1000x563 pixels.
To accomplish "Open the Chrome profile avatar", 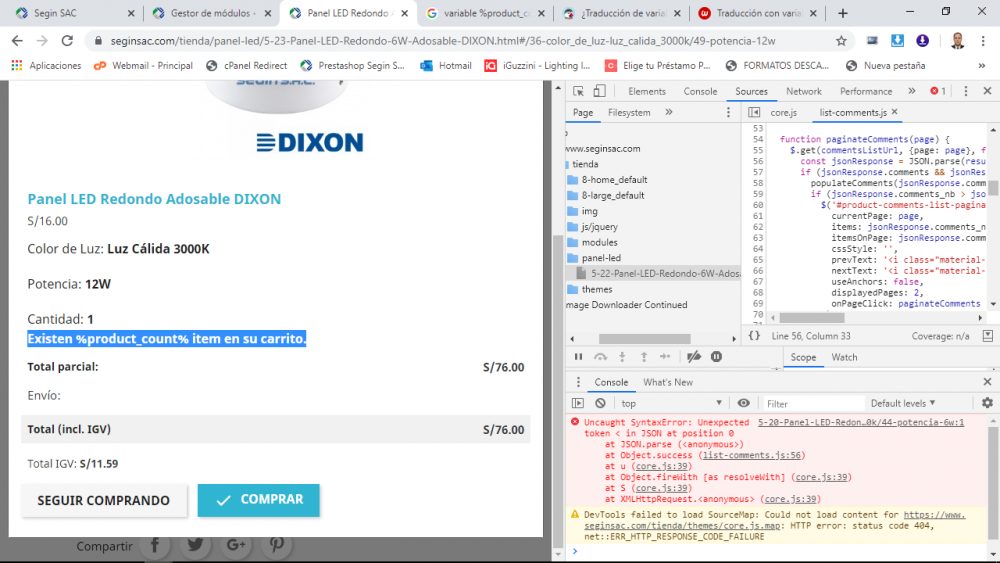I will click(x=957, y=41).
